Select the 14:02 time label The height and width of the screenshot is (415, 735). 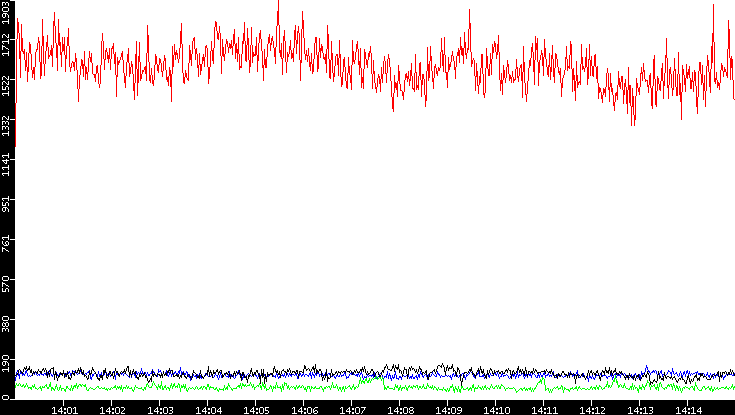click(112, 411)
